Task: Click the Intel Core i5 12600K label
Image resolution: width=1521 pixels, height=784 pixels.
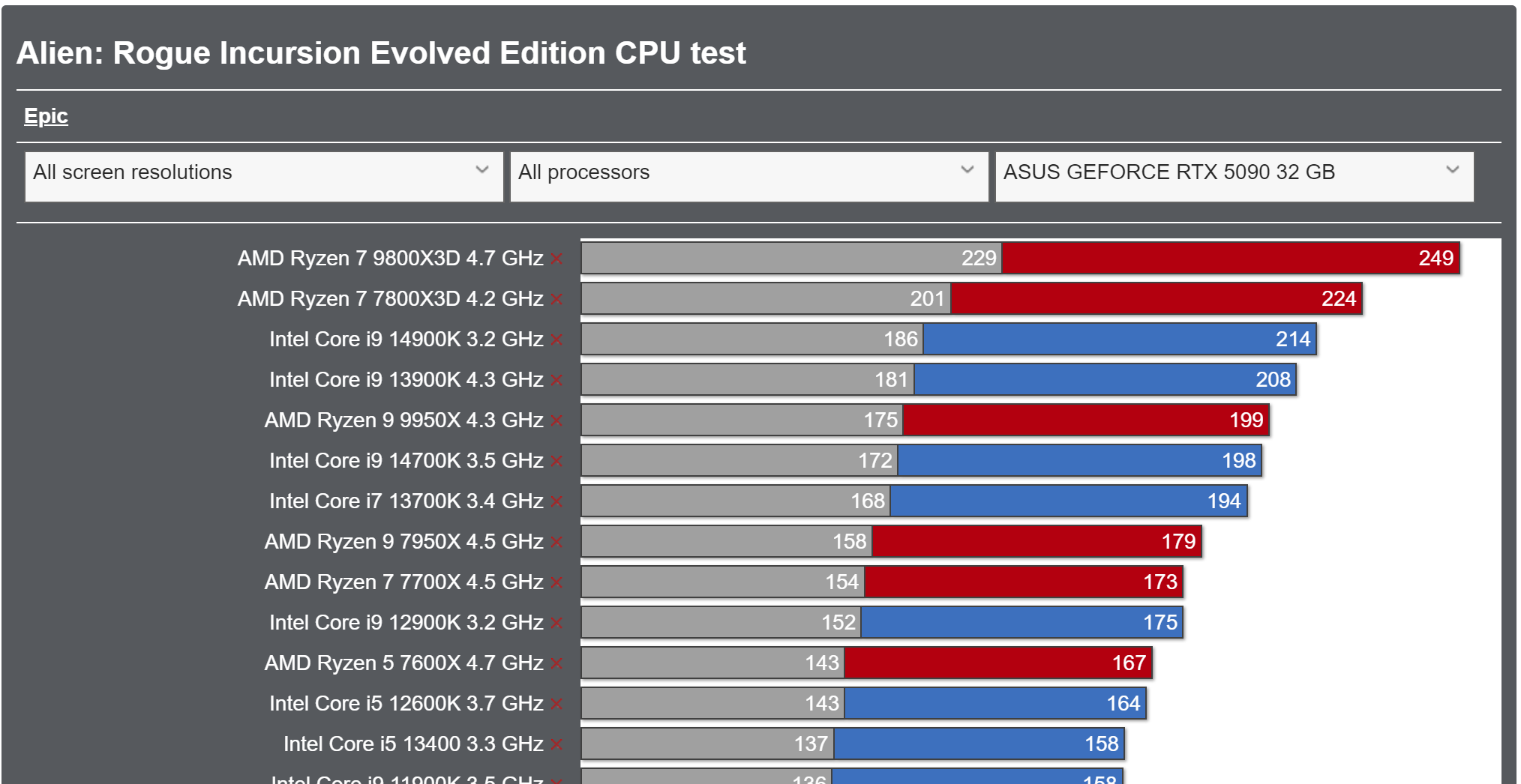Action: click(406, 704)
